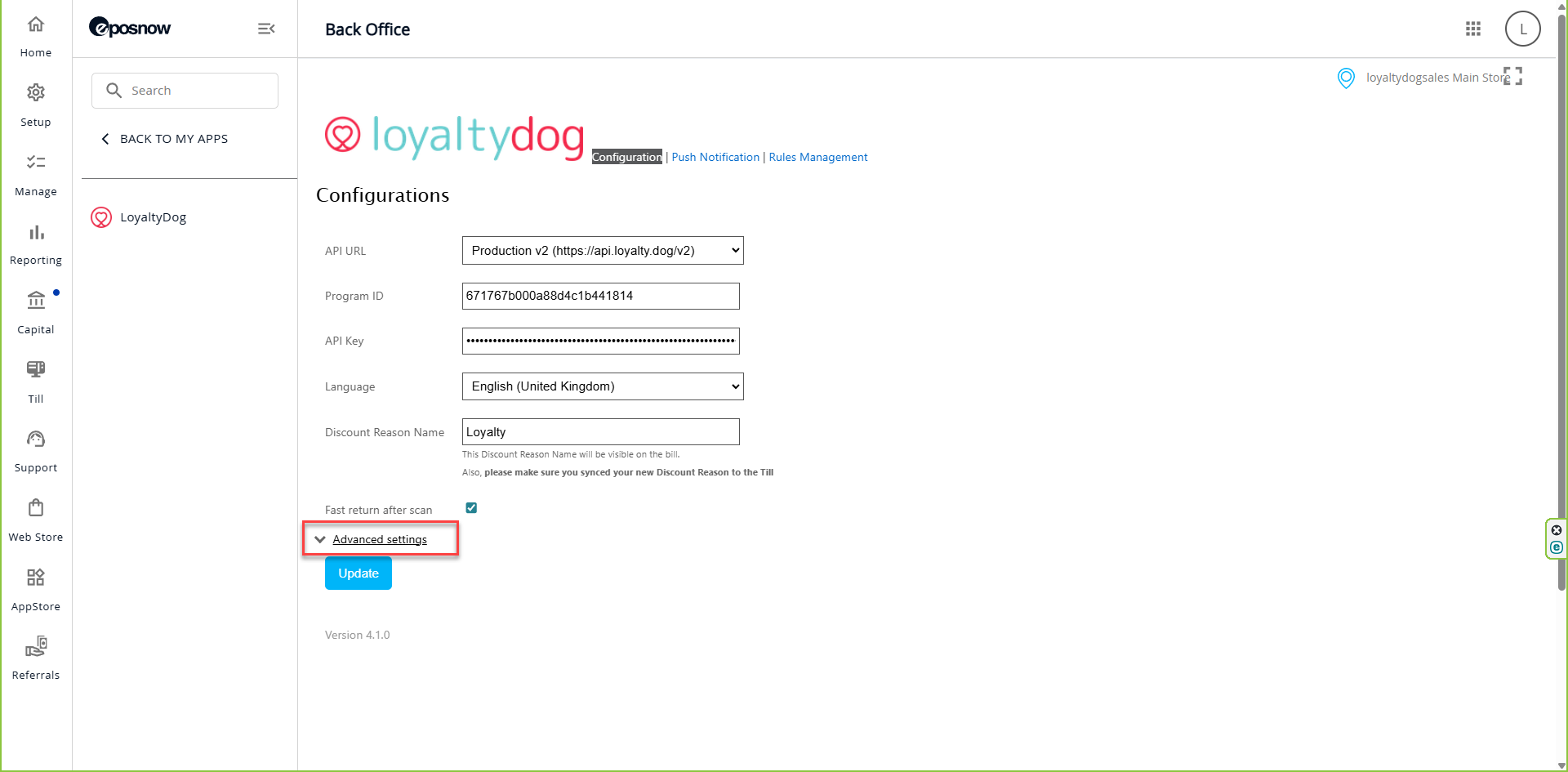The image size is (1568, 772).
Task: Open the user profile avatar L
Action: pos(1523,29)
